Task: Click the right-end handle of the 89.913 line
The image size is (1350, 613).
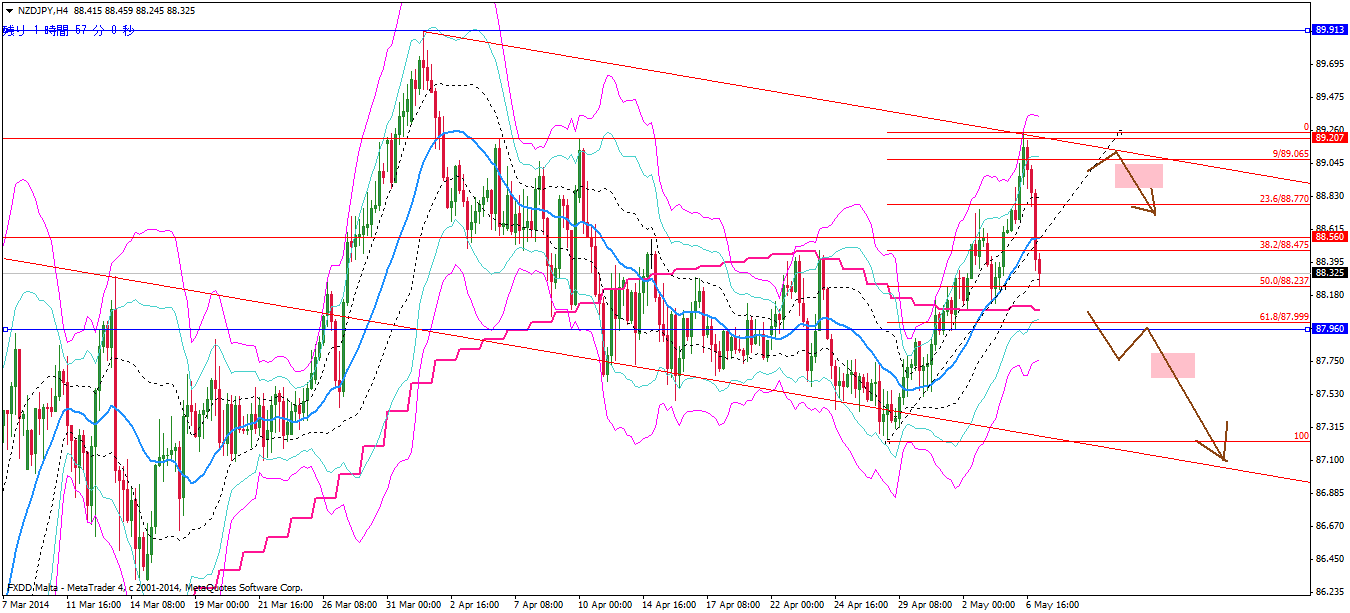Action: 1309,31
